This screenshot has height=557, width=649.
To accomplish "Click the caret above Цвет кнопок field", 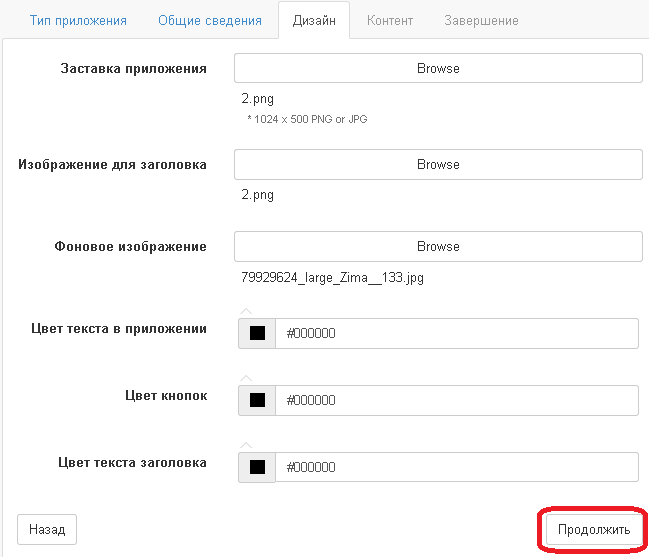I will (x=246, y=378).
